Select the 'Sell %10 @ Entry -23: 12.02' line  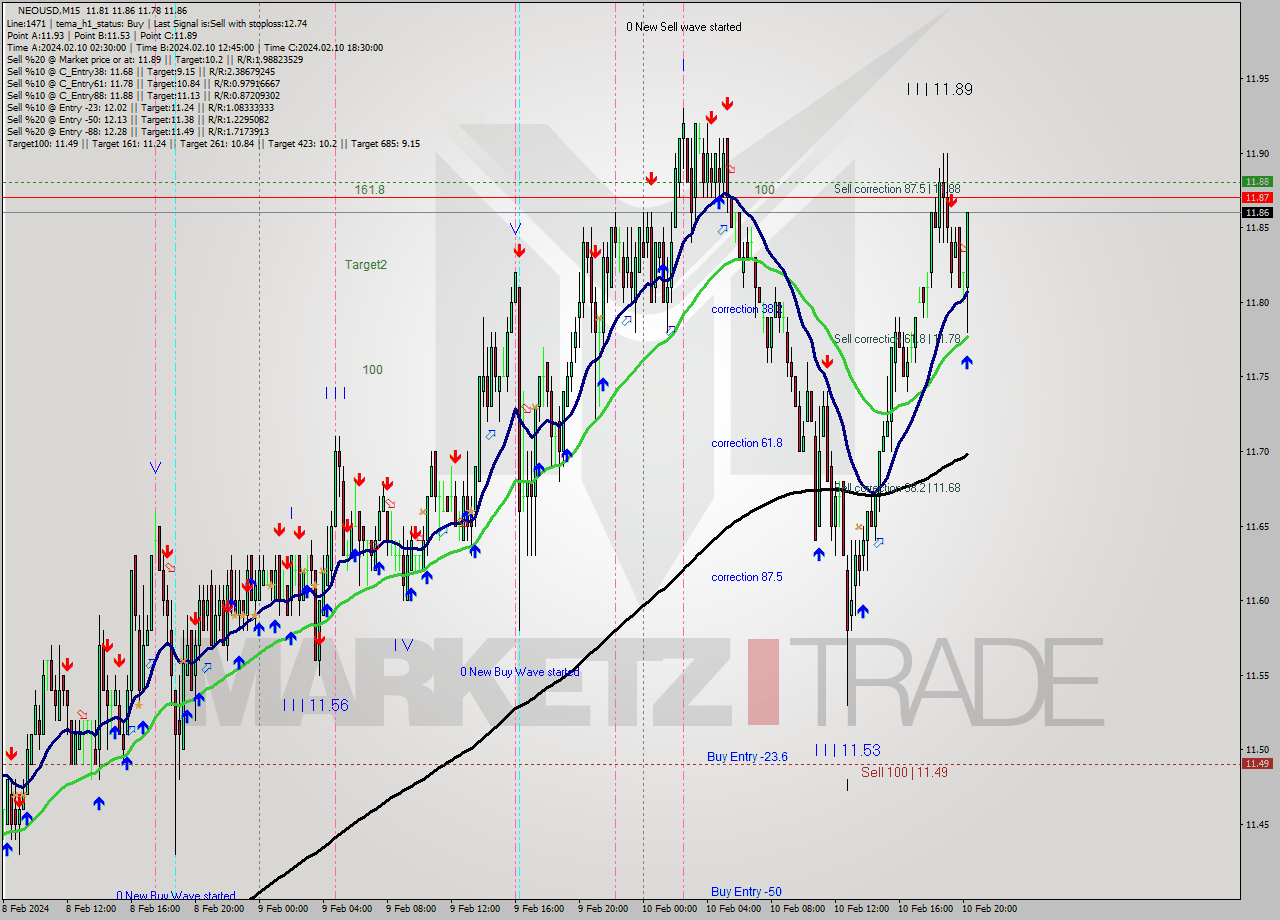click(138, 107)
